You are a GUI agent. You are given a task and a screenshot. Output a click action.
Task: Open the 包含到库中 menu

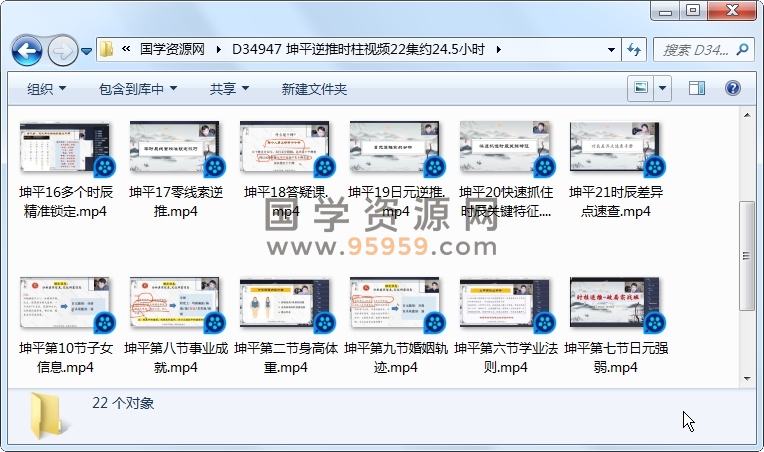coord(138,89)
